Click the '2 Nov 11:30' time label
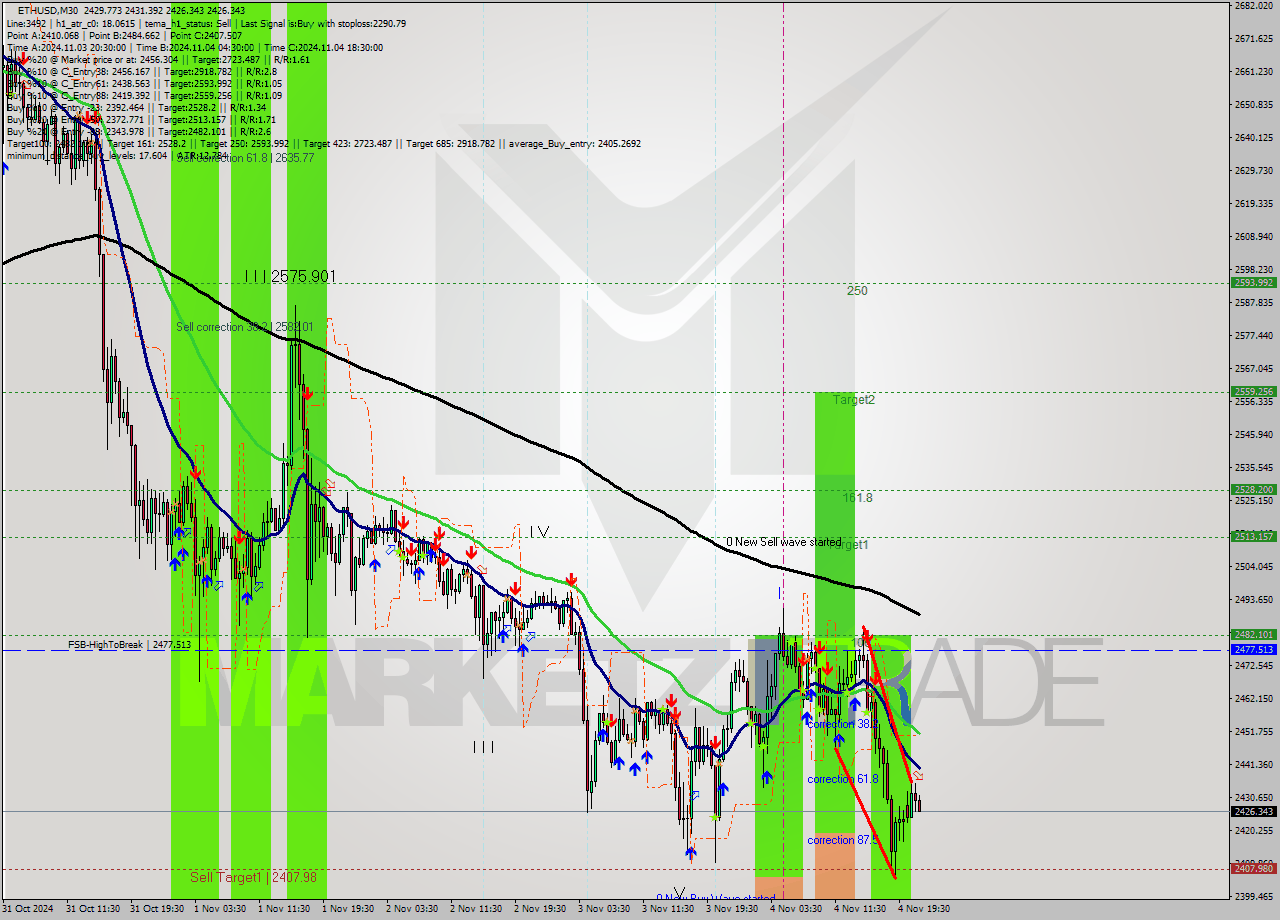1280x920 pixels. 475,909
